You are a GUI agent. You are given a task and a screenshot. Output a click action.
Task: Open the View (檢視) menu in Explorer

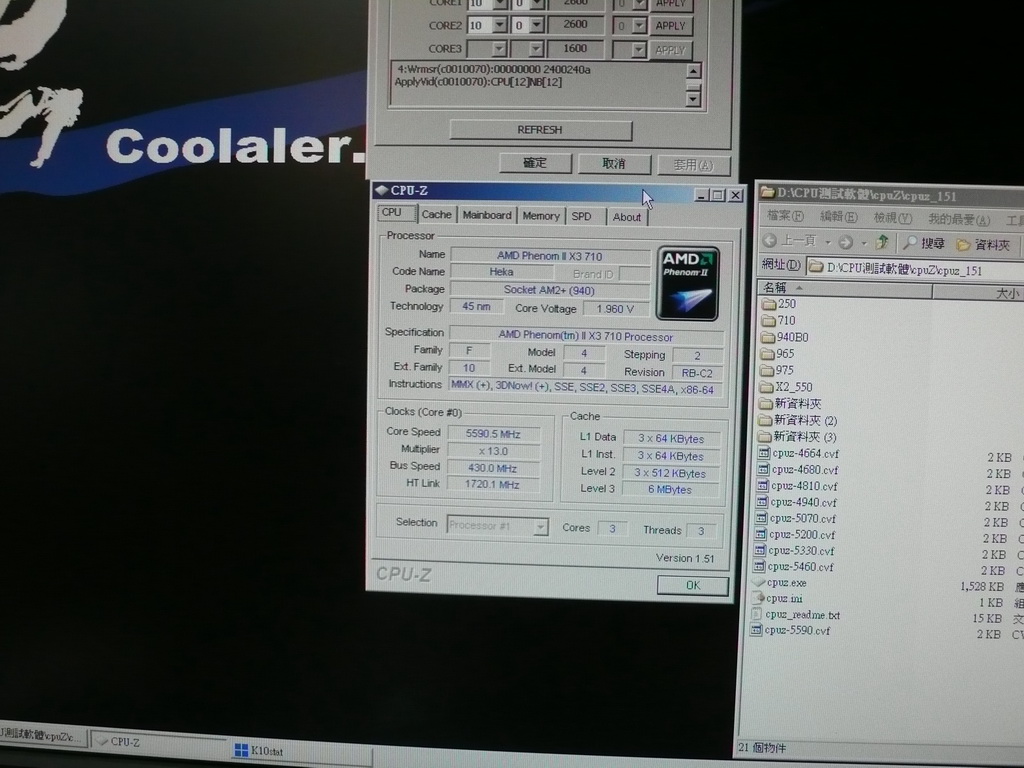pos(893,218)
